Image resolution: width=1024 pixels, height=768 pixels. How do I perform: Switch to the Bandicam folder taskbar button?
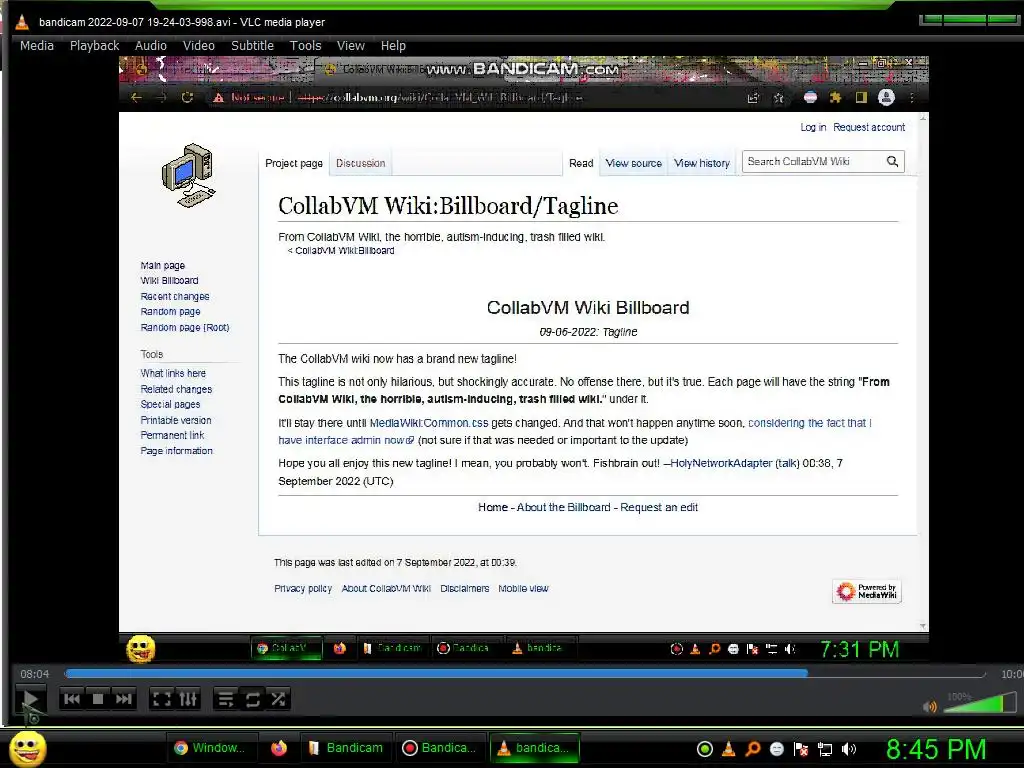(345, 748)
